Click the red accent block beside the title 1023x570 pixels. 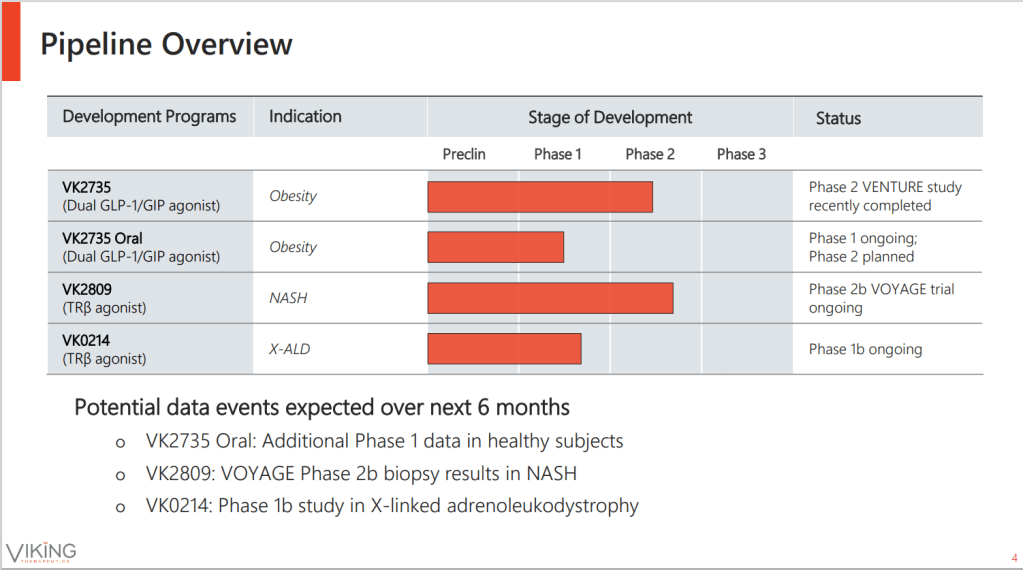(x=10, y=41)
